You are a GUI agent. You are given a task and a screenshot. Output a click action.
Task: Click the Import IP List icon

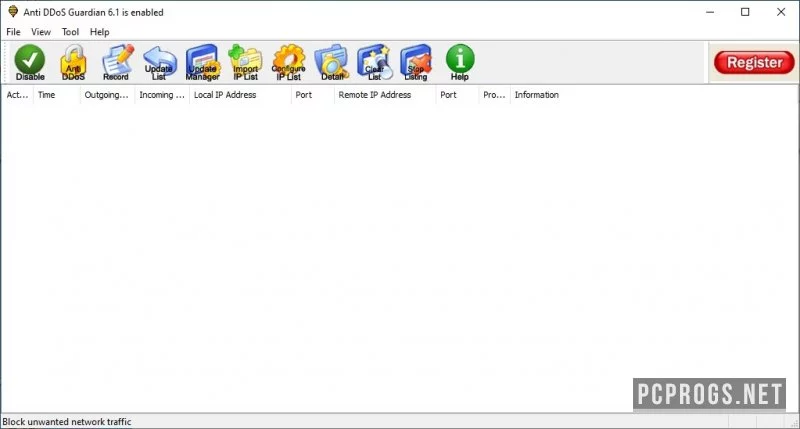tap(245, 62)
